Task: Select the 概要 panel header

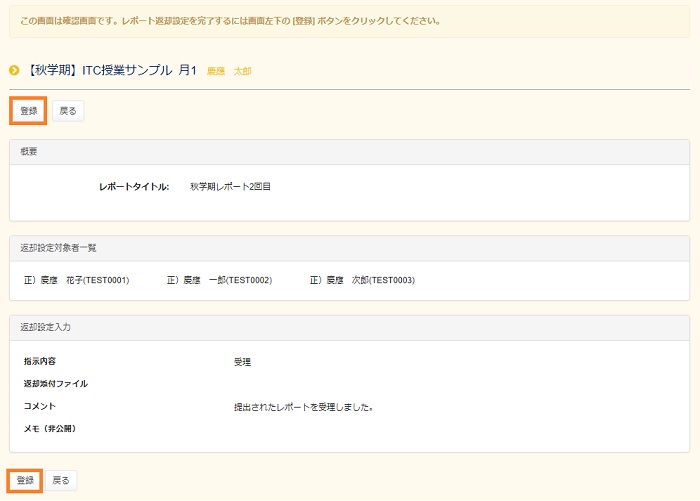Action: click(x=349, y=152)
